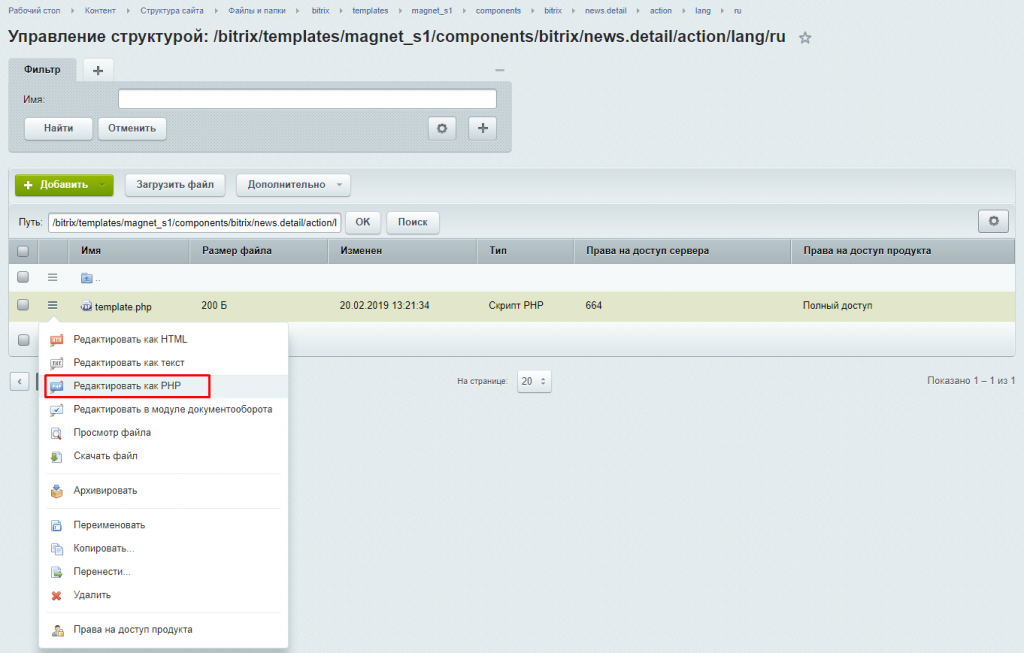Viewport: 1024px width, 653px height.
Task: Open news.detail breadcrumb link
Action: pos(605,10)
